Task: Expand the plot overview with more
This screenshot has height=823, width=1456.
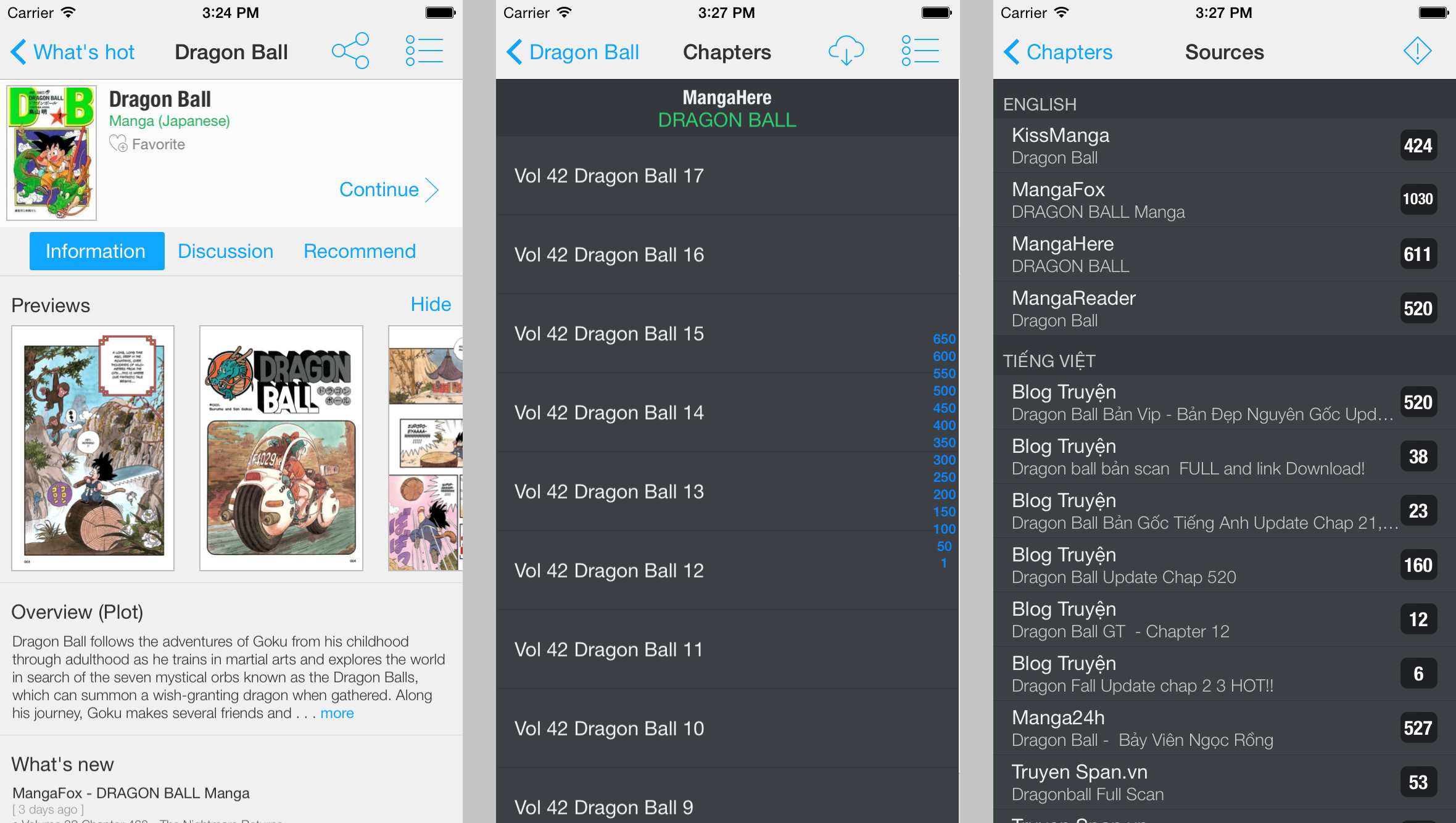Action: (x=337, y=713)
